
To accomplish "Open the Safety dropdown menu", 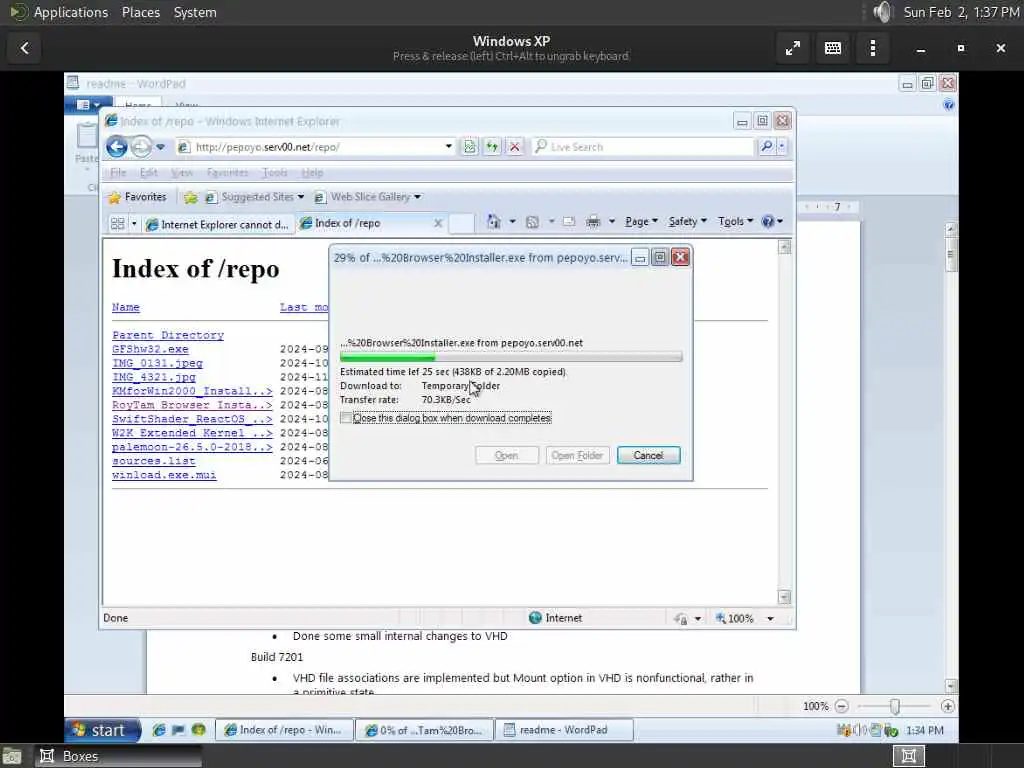I will [x=688, y=221].
